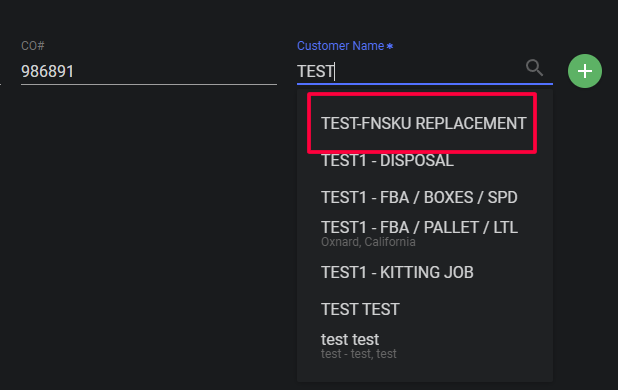Select TEST-FNSKU REPLACEMENT from the list
618x390 pixels.
coord(424,123)
